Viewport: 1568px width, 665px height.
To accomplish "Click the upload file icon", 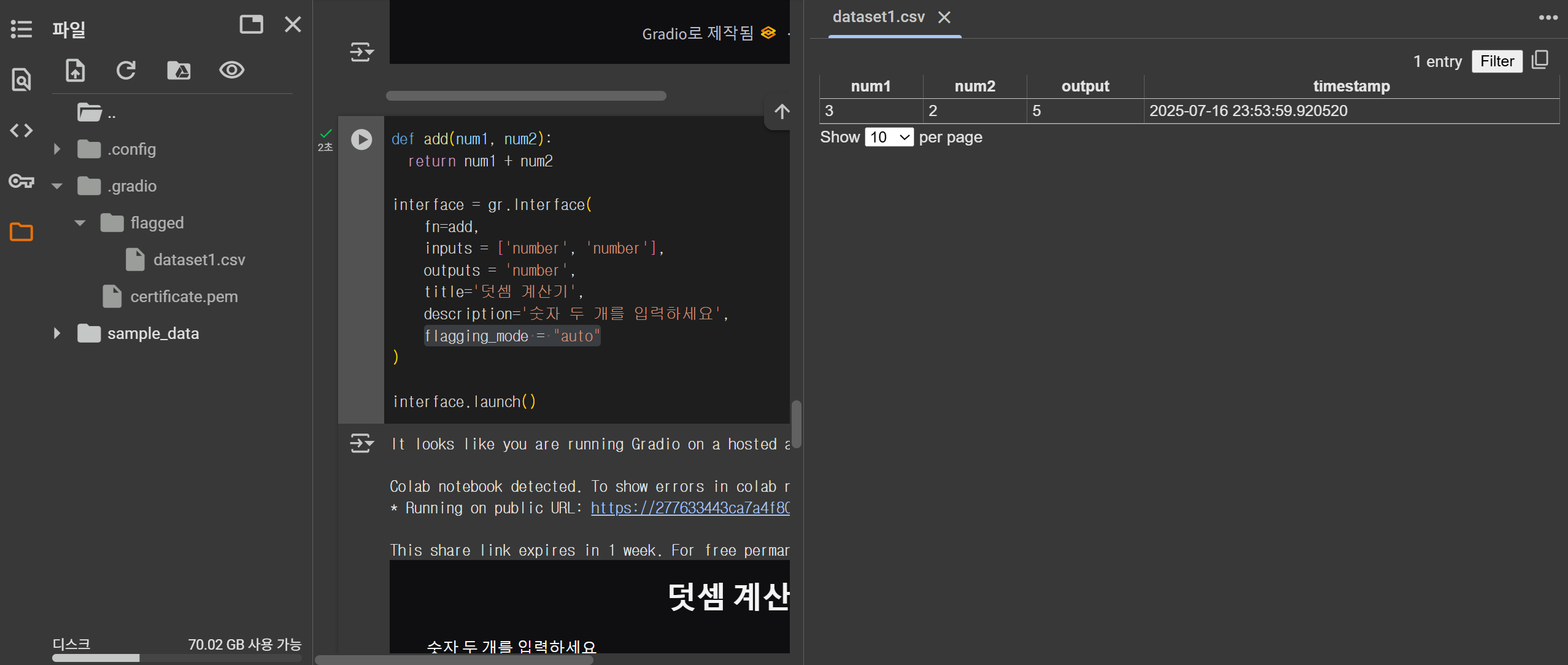I will pos(75,71).
